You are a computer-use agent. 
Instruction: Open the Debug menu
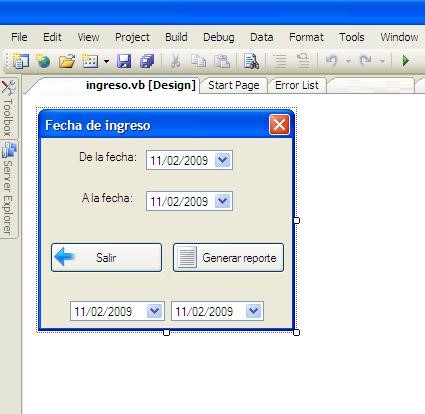click(x=219, y=37)
